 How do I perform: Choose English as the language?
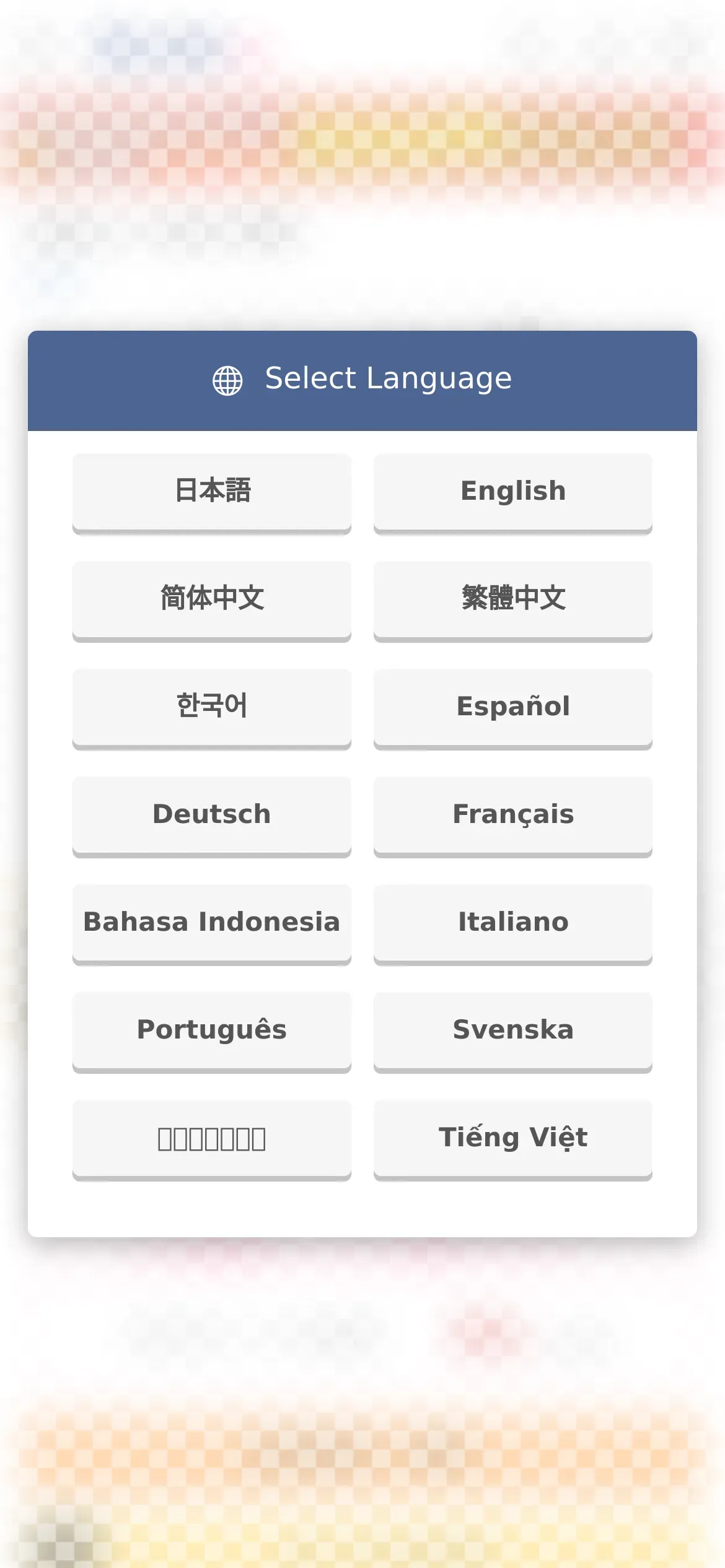click(x=513, y=493)
